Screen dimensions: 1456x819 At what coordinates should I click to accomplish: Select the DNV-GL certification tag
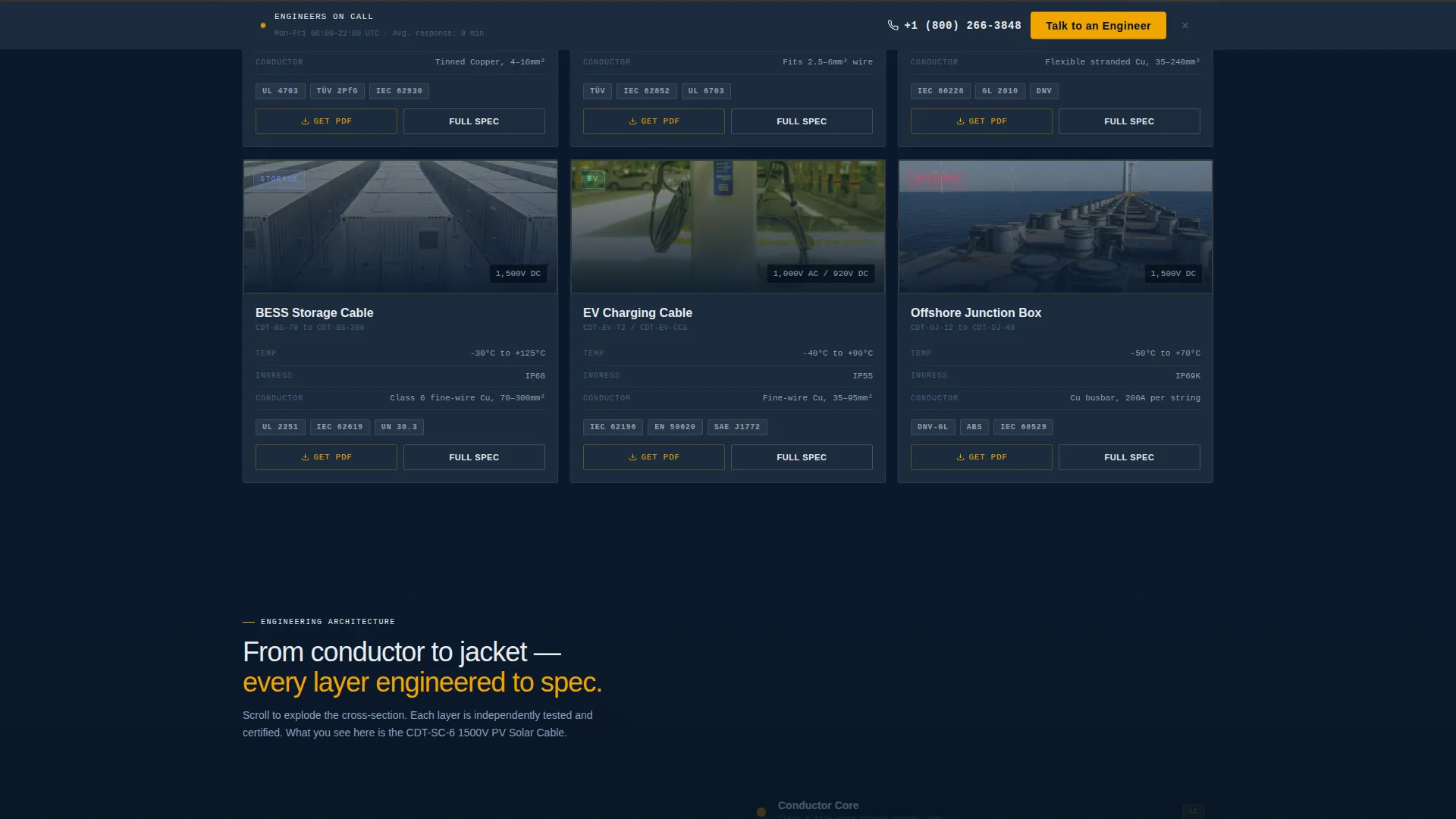[x=933, y=427]
